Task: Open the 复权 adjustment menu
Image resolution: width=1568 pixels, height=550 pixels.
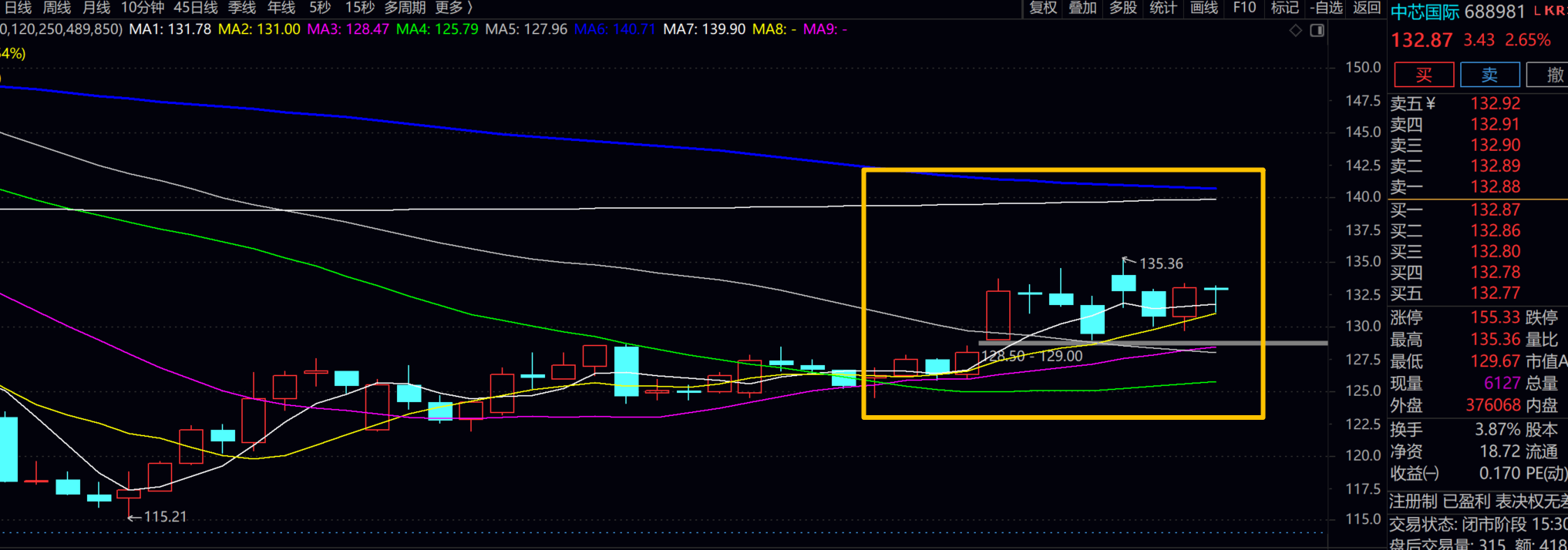Action: (1043, 8)
